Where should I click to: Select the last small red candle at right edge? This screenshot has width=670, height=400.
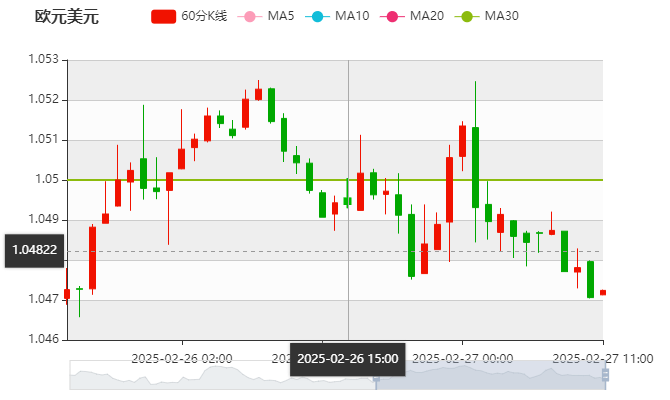pyautogui.click(x=602, y=292)
